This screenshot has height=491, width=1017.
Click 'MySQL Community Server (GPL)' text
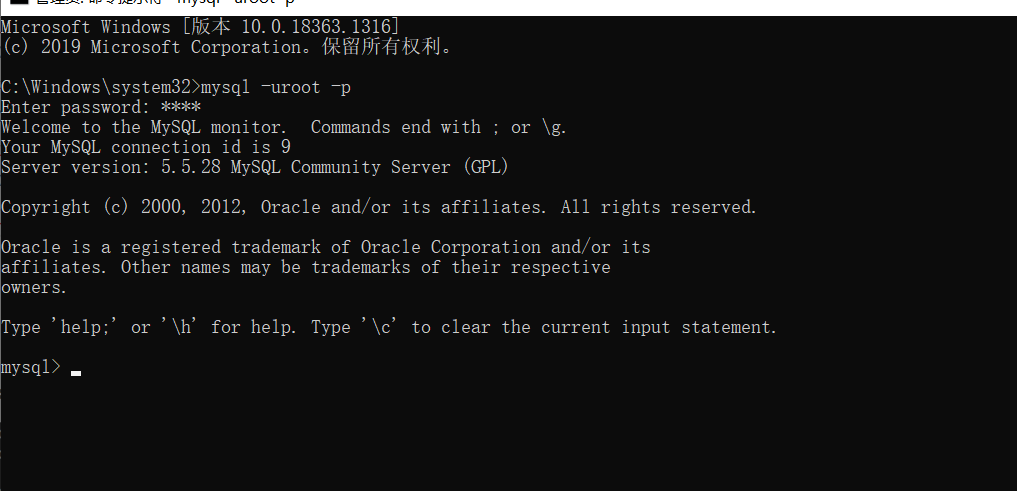coord(370,167)
